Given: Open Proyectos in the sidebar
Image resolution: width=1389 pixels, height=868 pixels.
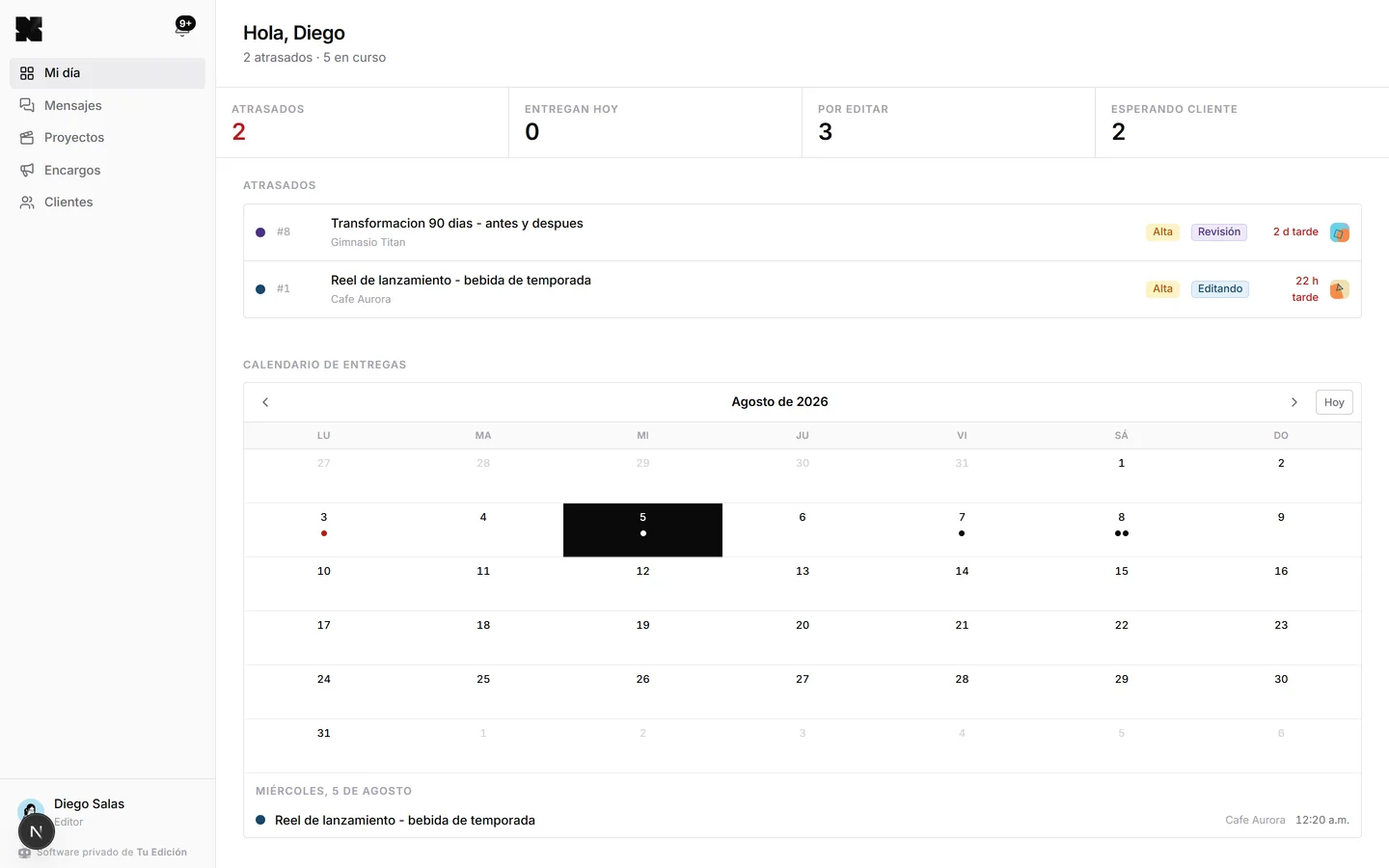Looking at the screenshot, I should 107,138.
